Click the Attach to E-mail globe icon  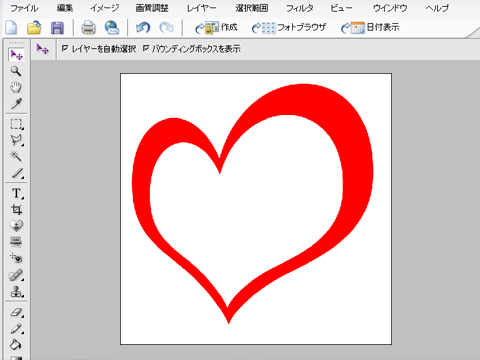tap(112, 28)
